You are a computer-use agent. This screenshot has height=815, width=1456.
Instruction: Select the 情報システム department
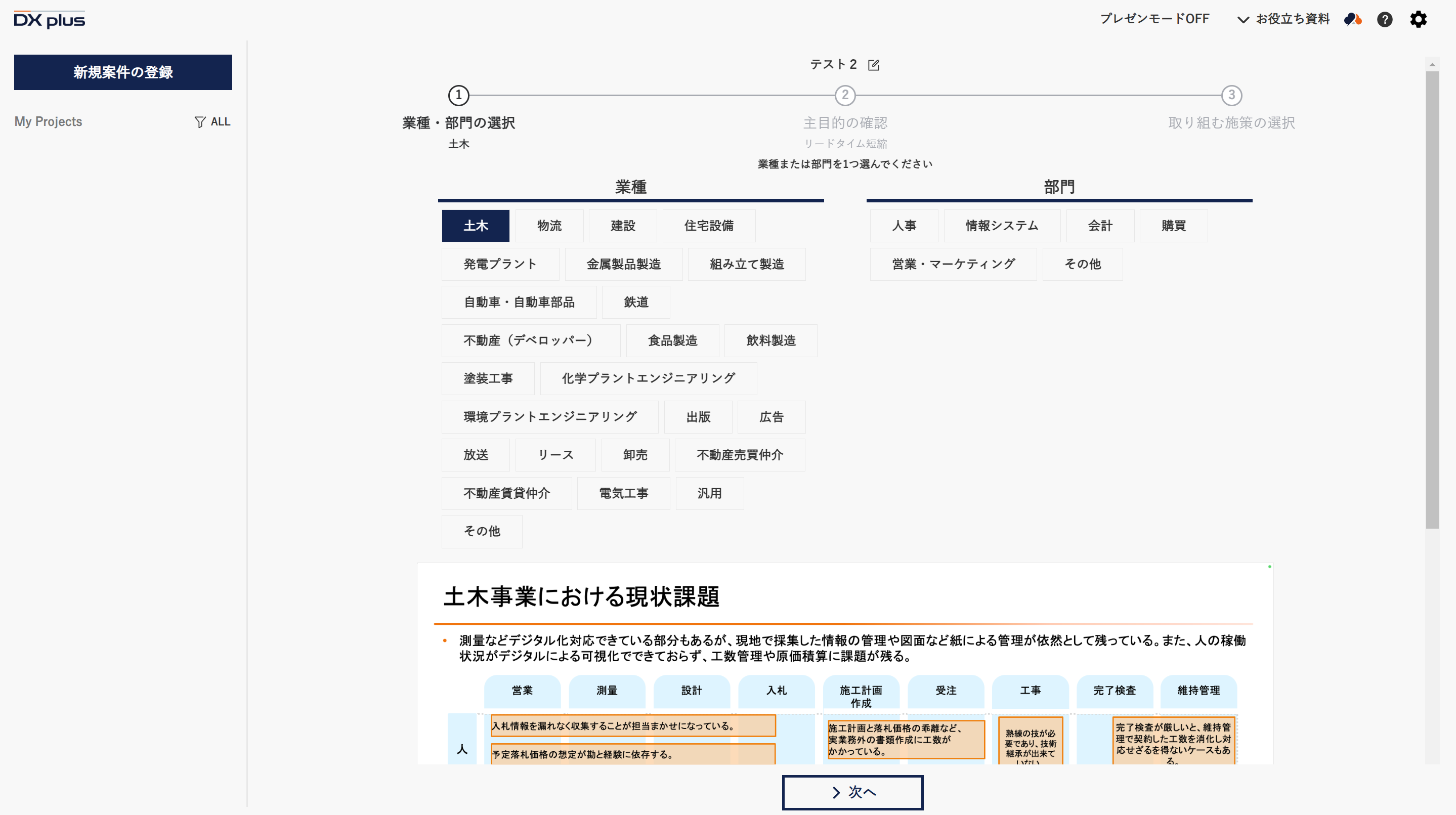click(1002, 226)
